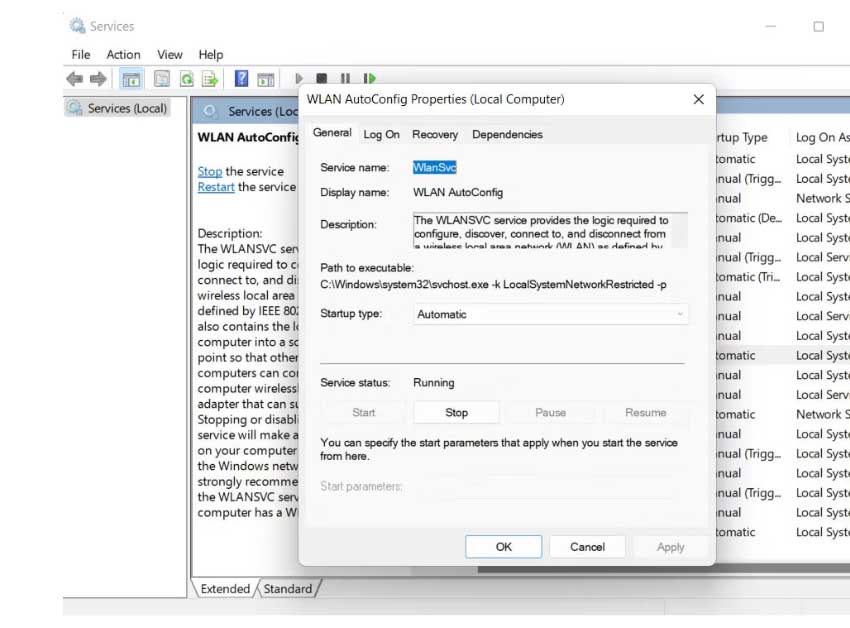
Task: Click the disabled Start button in dialog
Action: 363,413
